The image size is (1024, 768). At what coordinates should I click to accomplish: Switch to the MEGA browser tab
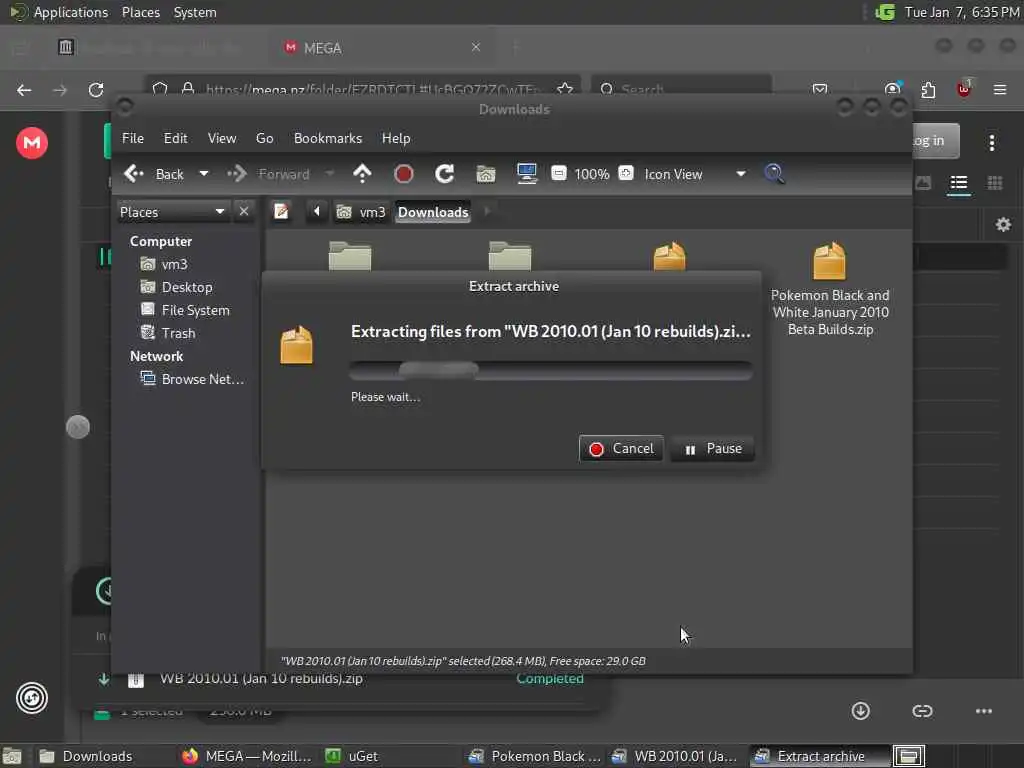[x=382, y=48]
